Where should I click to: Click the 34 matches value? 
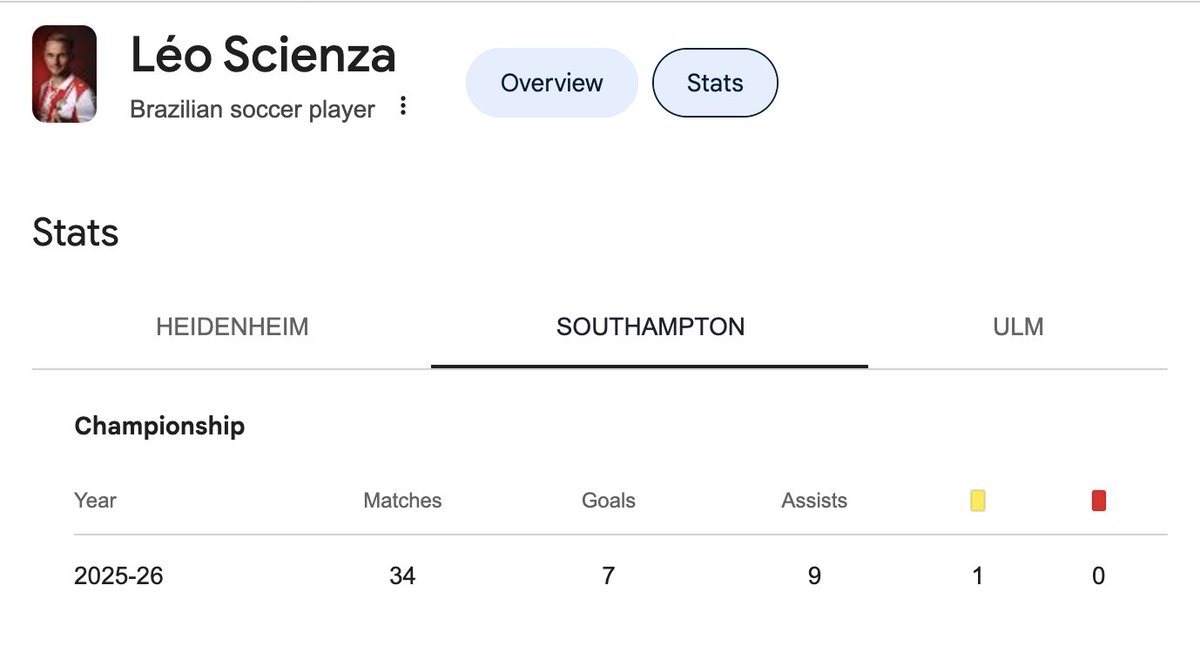[x=402, y=576]
